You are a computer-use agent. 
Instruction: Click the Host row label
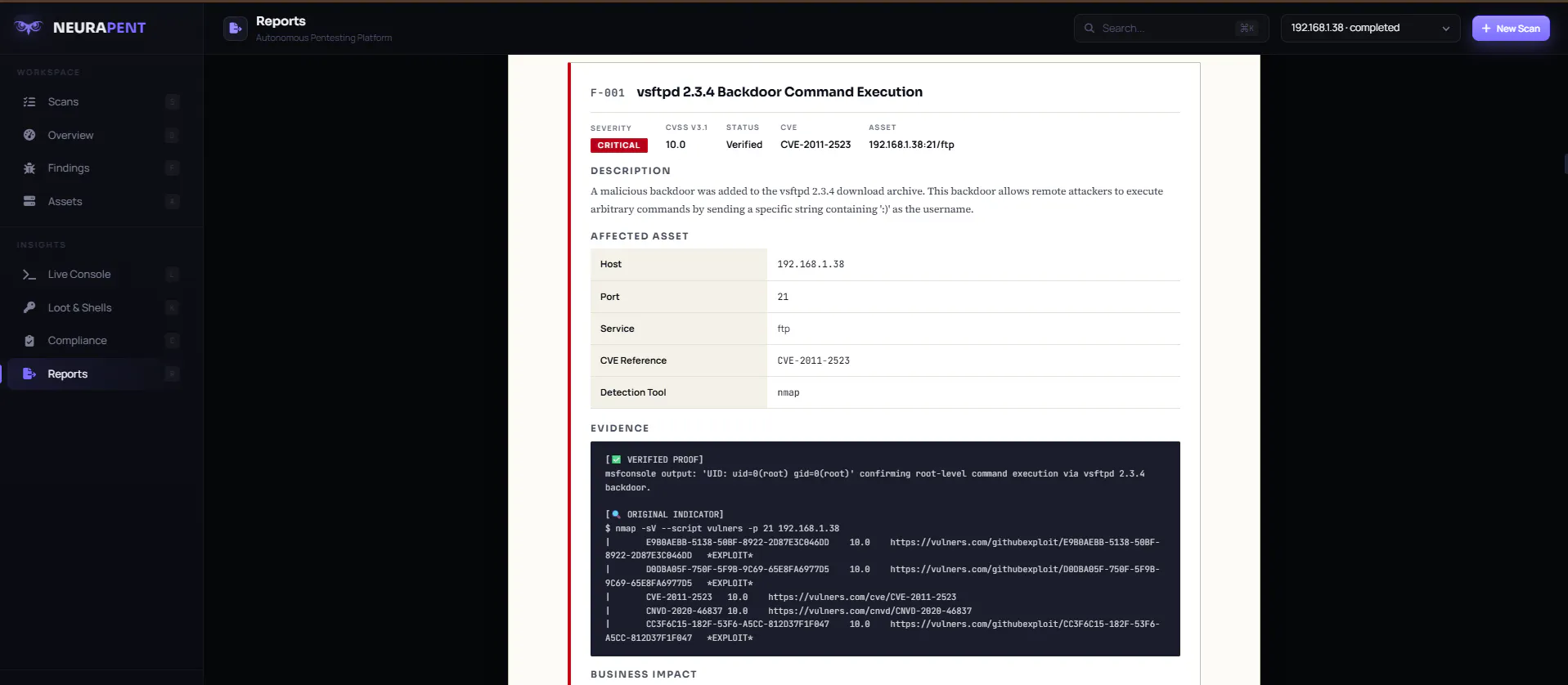point(611,264)
